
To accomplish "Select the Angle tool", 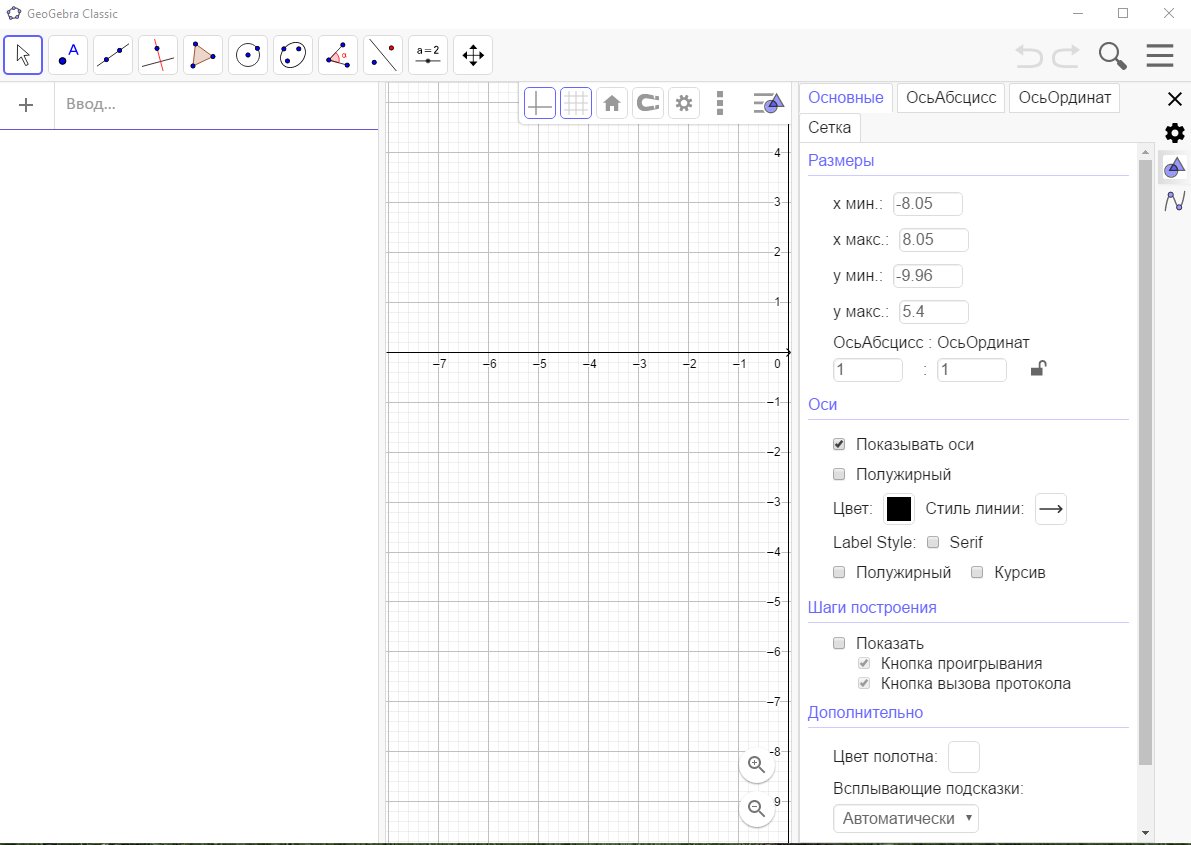I will click(338, 55).
